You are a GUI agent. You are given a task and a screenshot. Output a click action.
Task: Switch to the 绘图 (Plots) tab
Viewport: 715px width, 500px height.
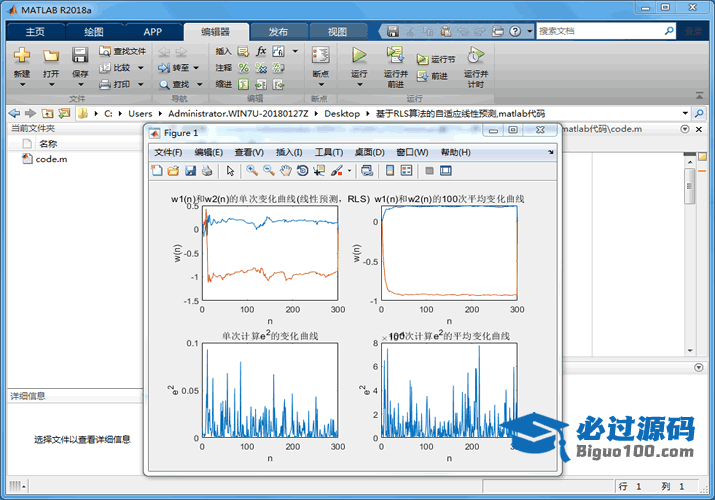click(94, 31)
